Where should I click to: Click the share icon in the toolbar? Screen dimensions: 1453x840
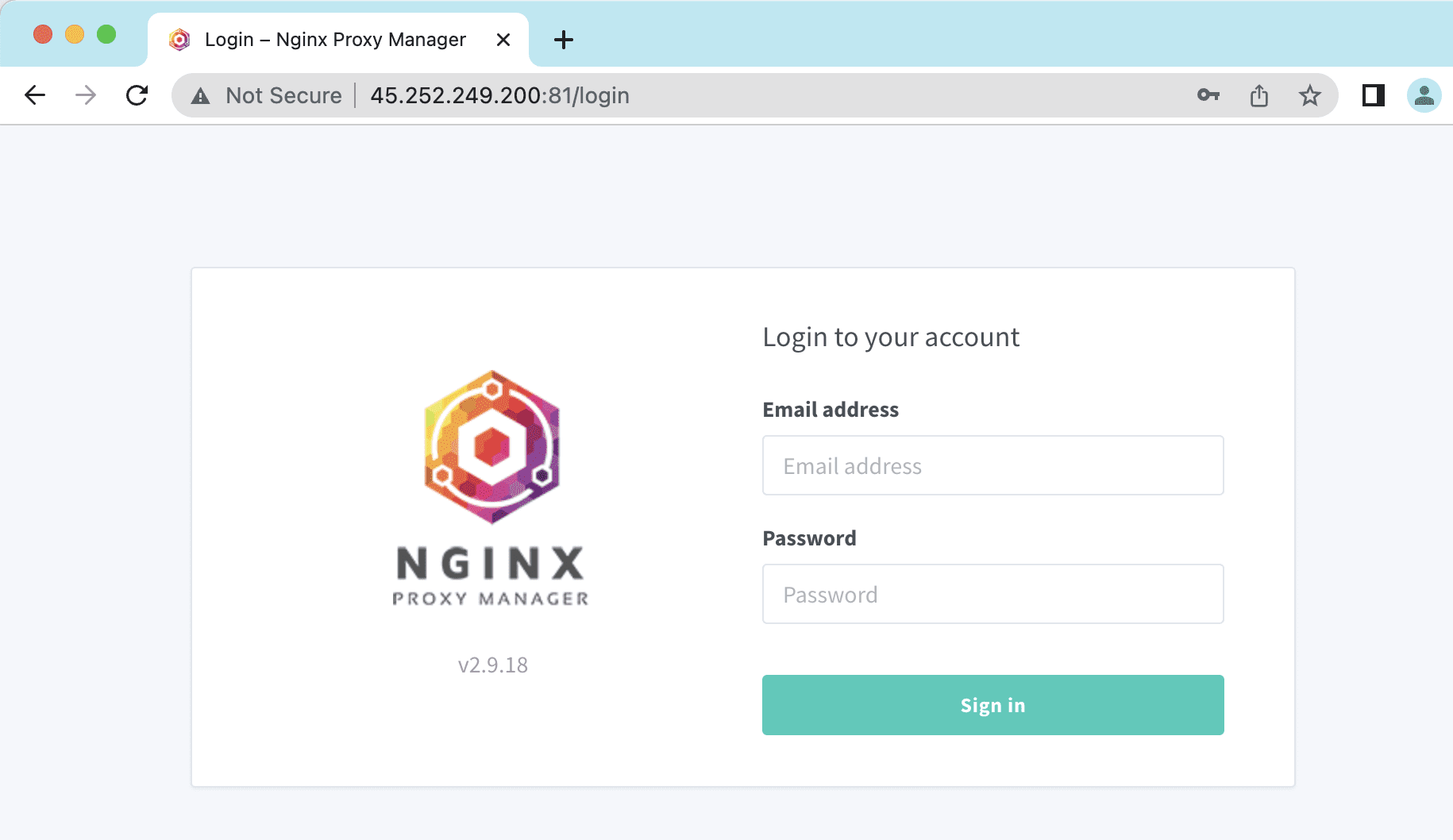(1259, 95)
